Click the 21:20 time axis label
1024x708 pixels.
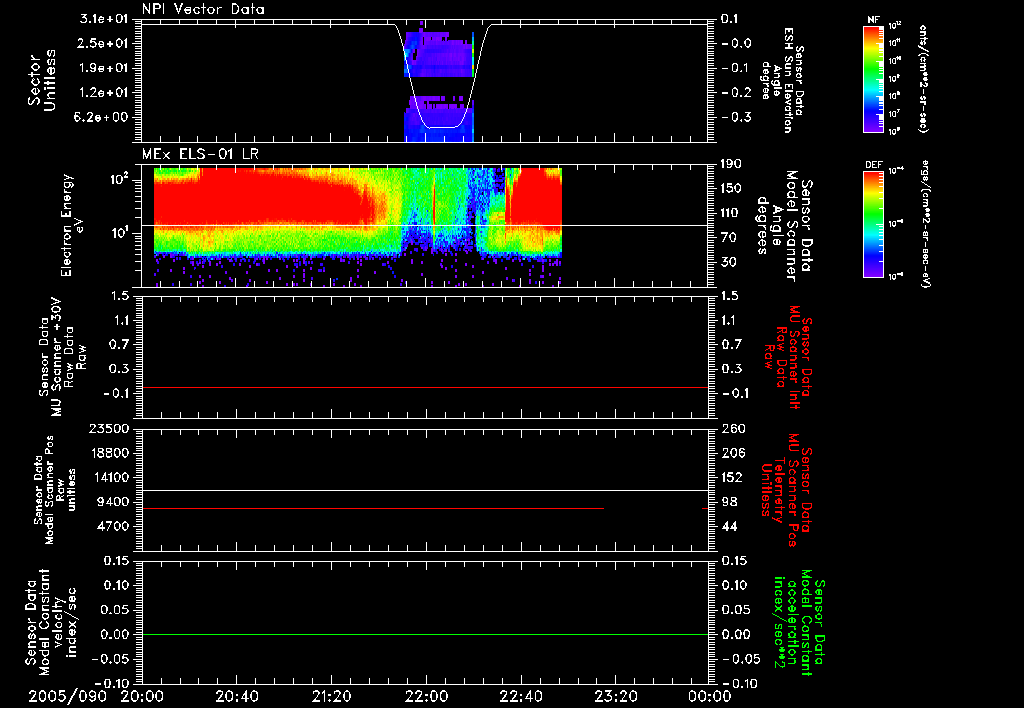pyautogui.click(x=331, y=697)
